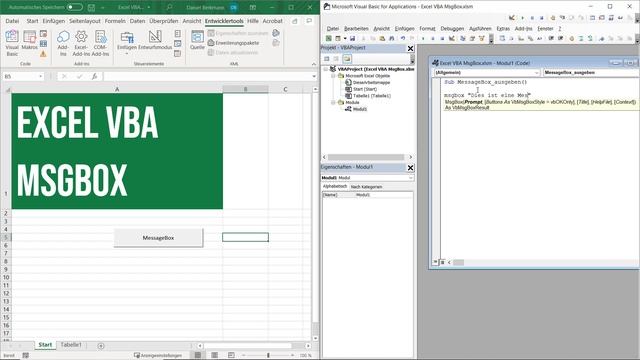Click the project pane horizontal scrollbar
Image resolution: width=640 pixels, height=360 pixels.
click(x=367, y=157)
